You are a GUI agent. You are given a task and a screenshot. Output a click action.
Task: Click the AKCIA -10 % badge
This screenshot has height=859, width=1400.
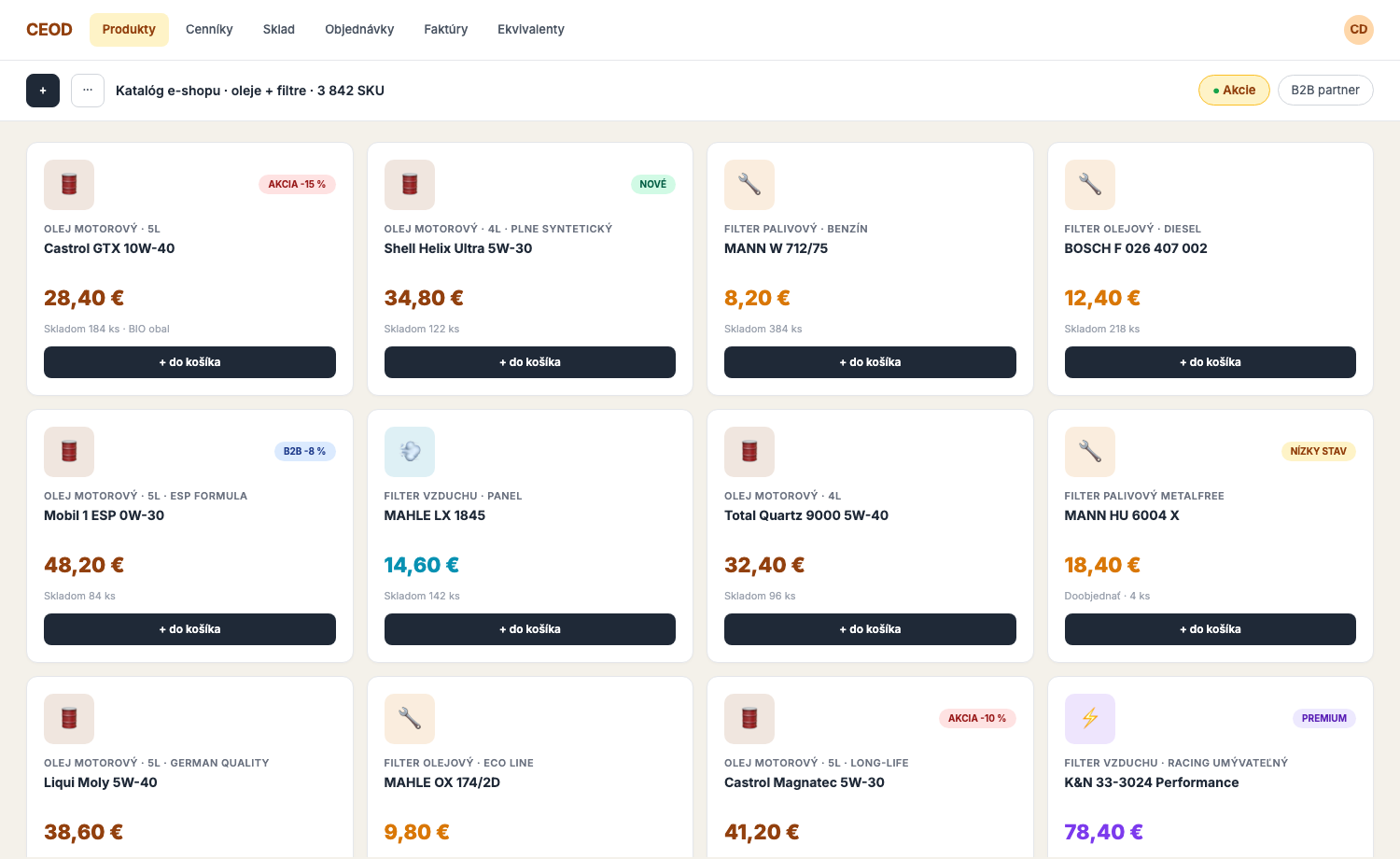point(977,719)
